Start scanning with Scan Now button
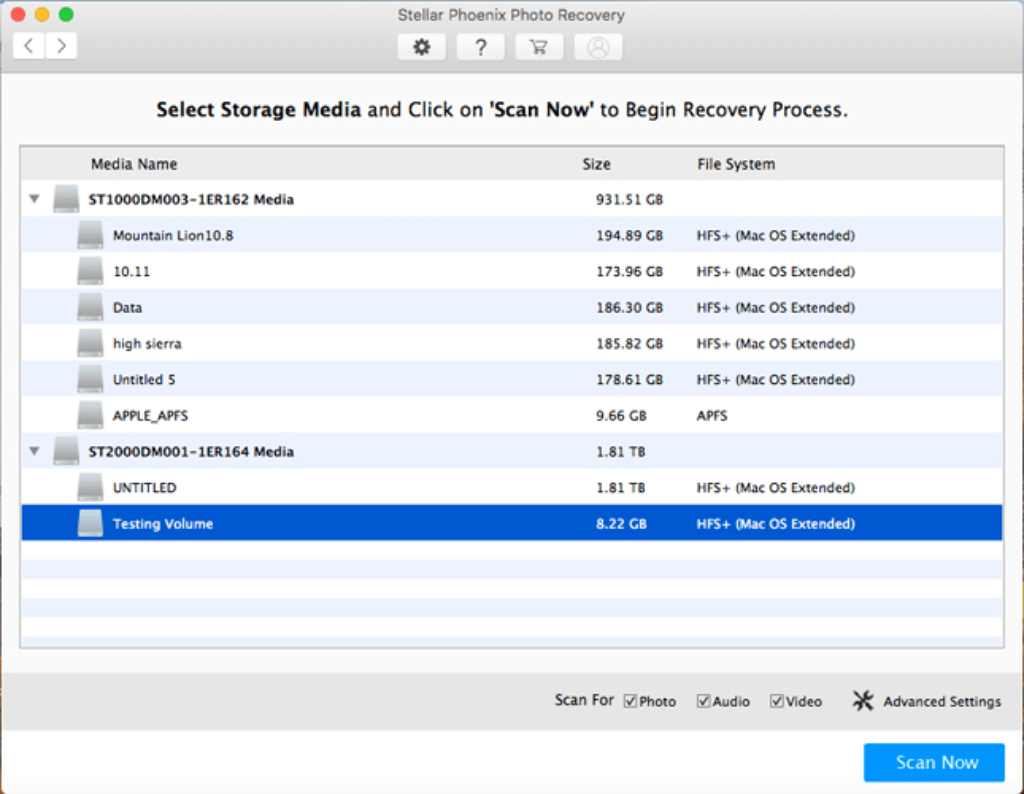The height and width of the screenshot is (794, 1024). (x=934, y=762)
